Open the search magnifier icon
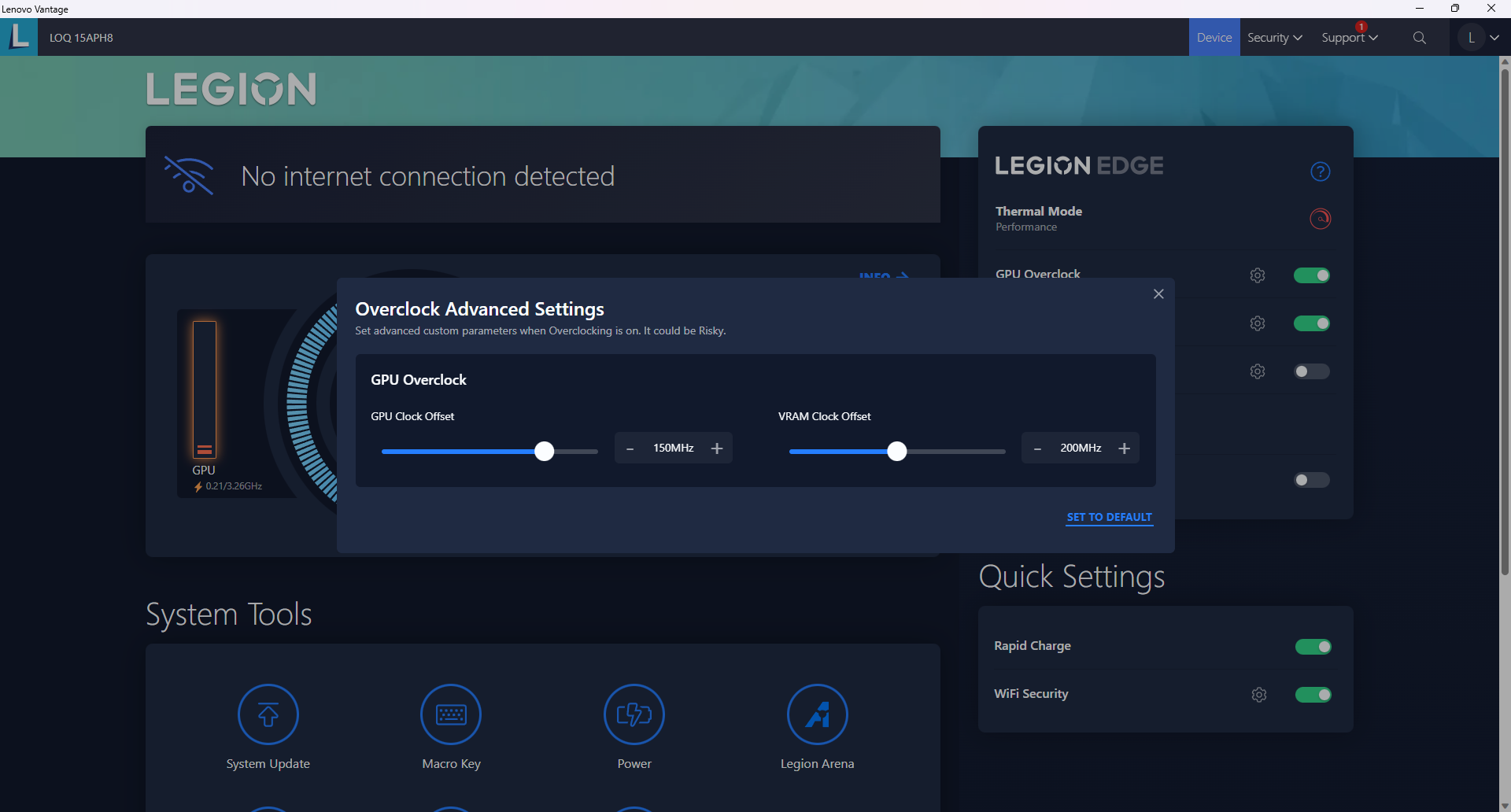This screenshot has width=1511, height=812. (1420, 38)
